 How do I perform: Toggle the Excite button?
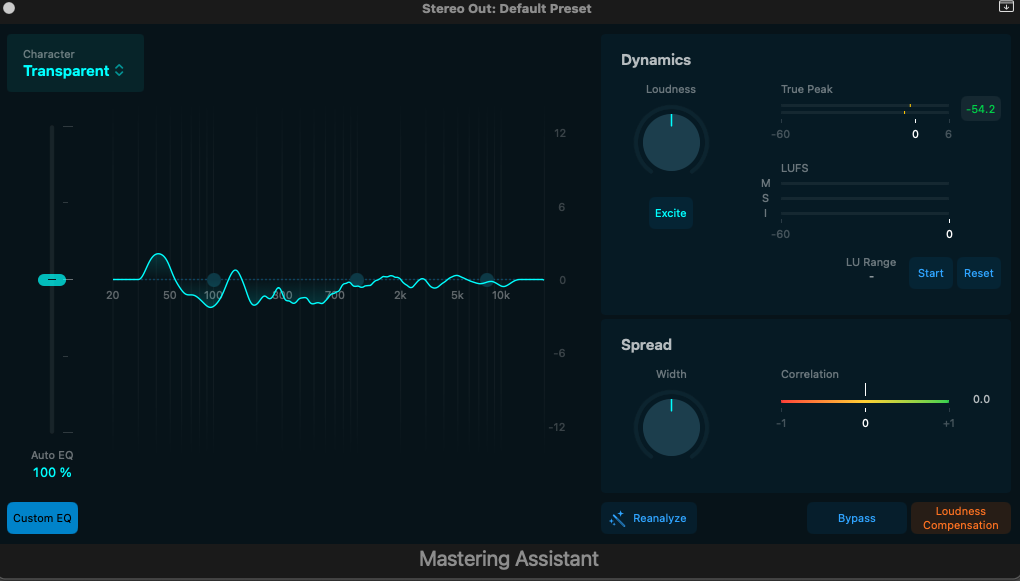point(671,213)
